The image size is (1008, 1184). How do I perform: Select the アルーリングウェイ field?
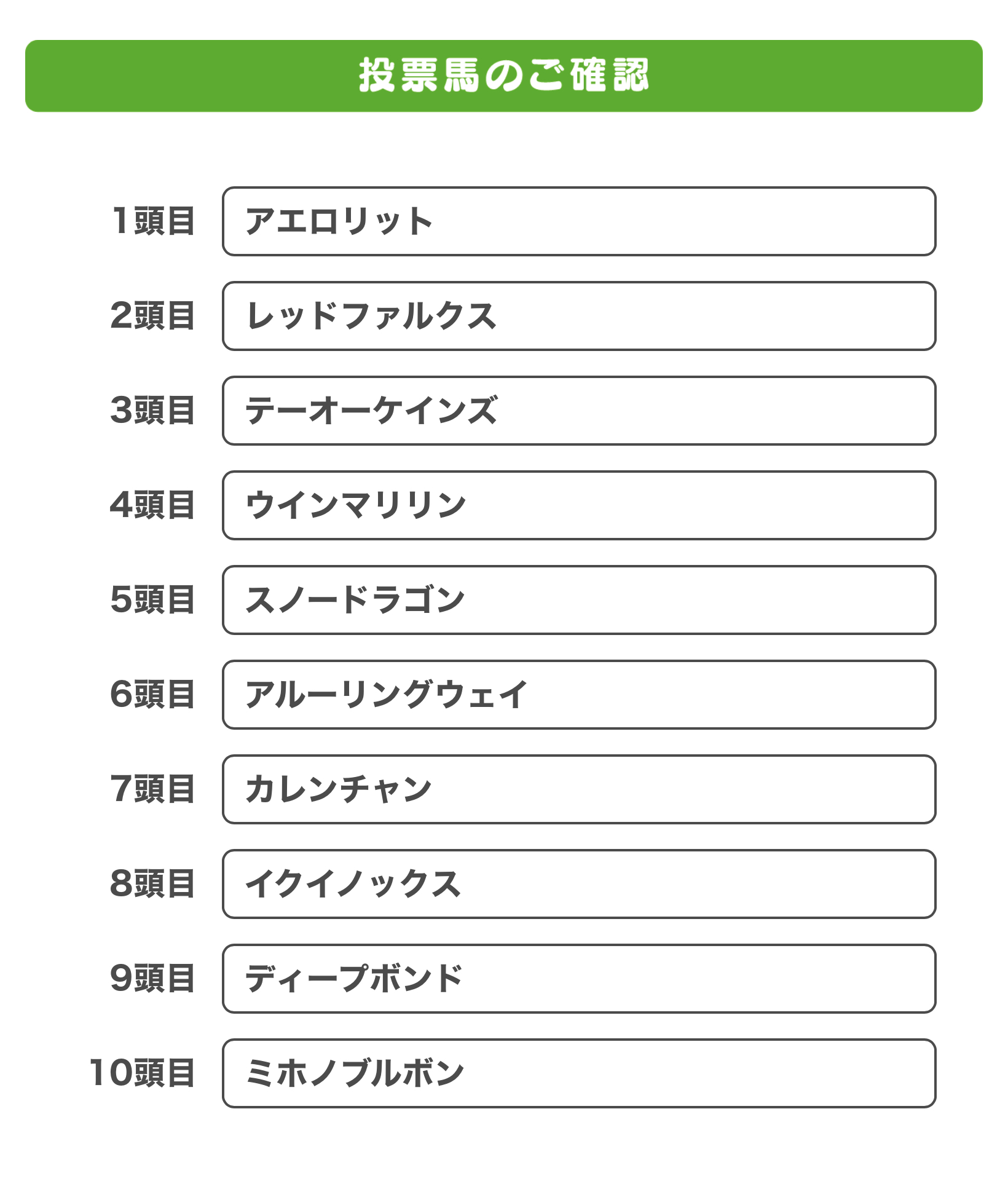(x=579, y=695)
